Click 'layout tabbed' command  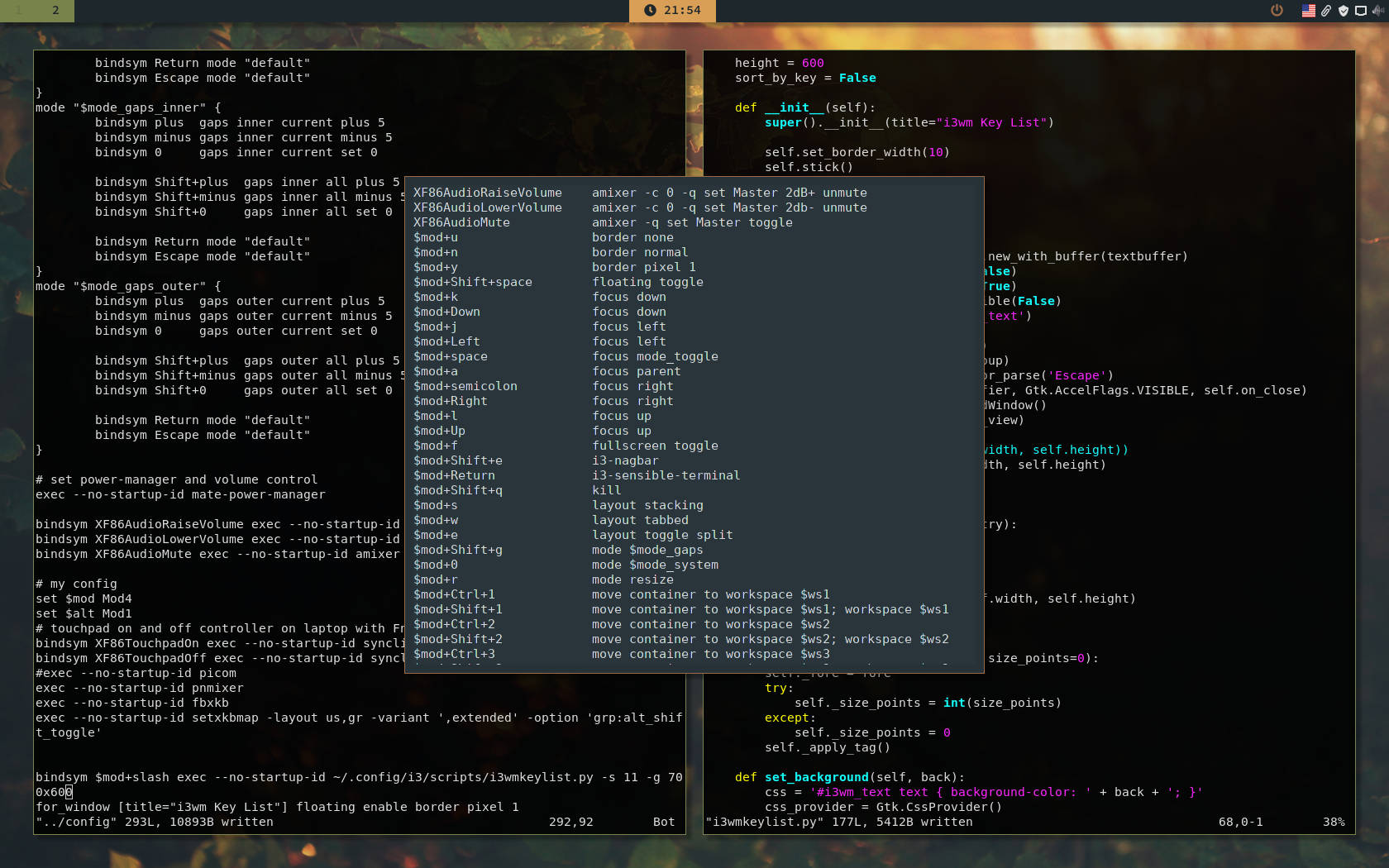(x=640, y=520)
